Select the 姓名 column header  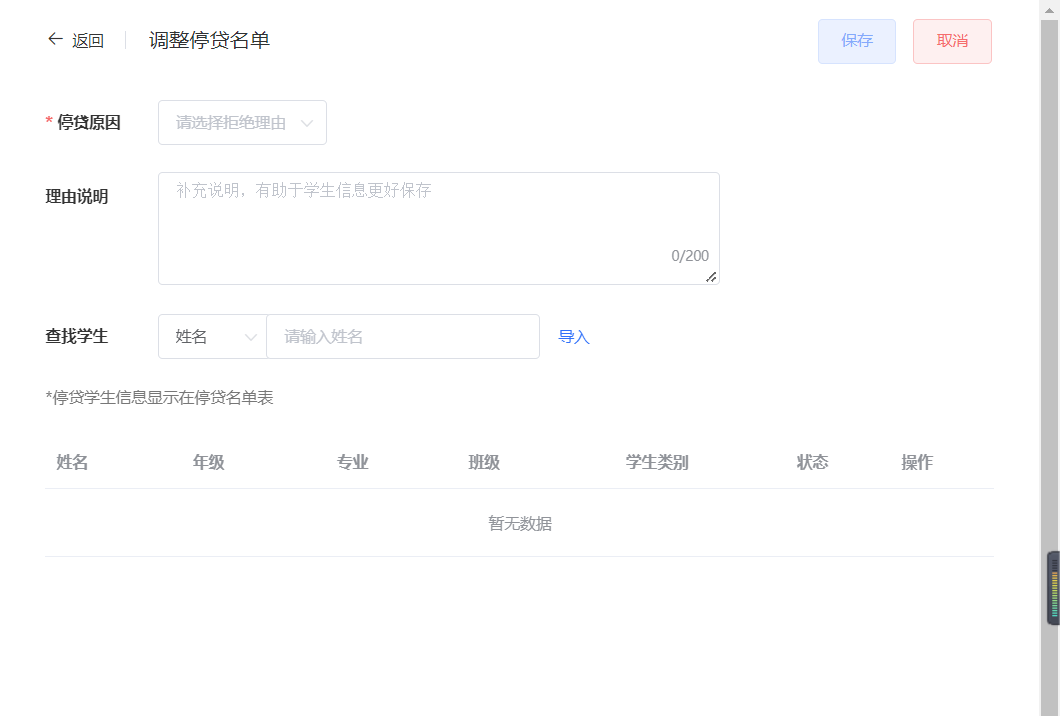pos(71,462)
